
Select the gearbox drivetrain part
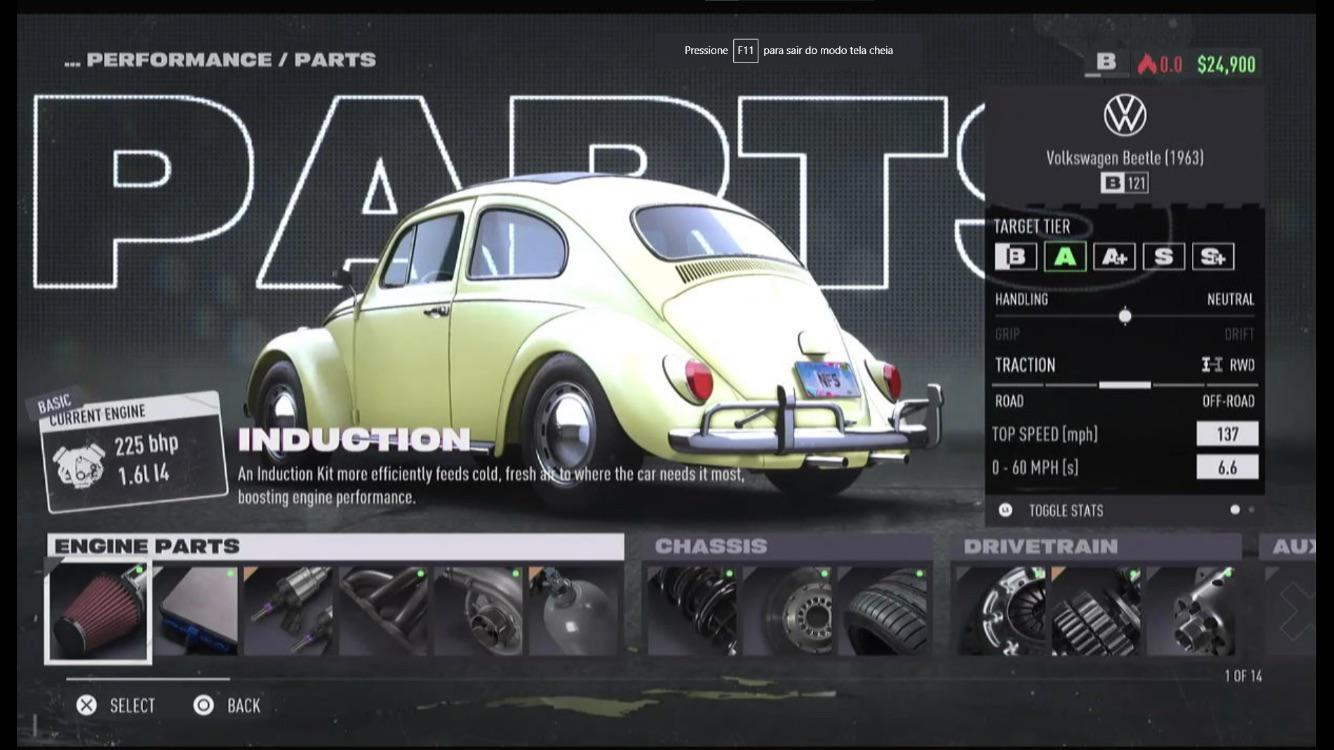[1095, 611]
